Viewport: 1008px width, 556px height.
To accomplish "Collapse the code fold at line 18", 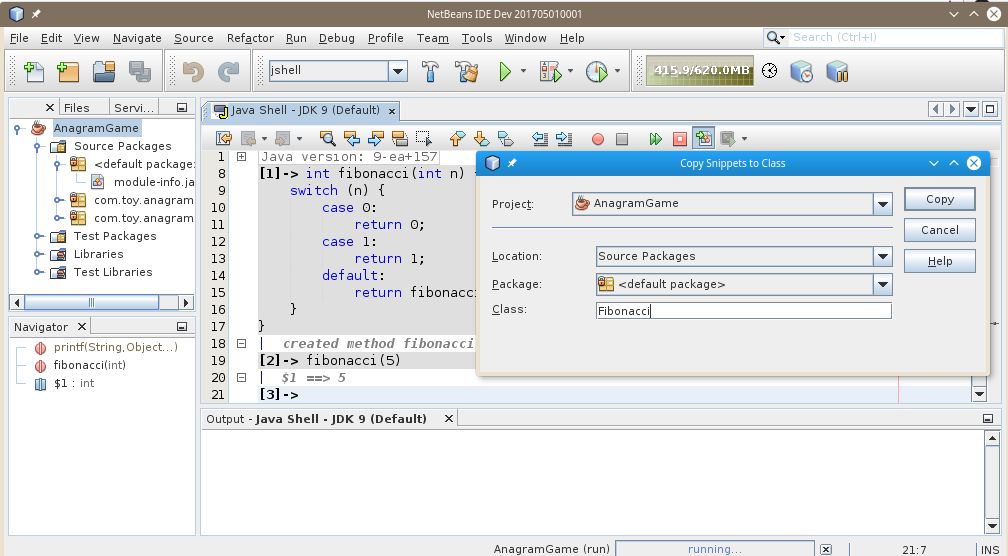I will click(241, 343).
